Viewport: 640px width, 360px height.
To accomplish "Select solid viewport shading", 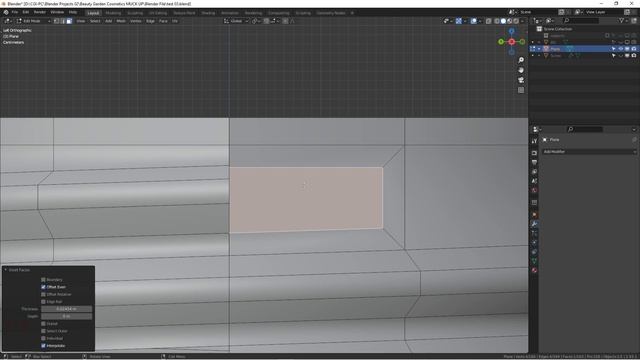I will tap(503, 21).
